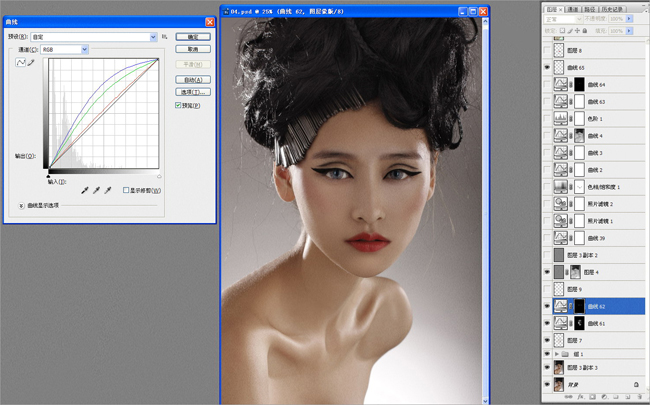Select the 图层 3 副本 2 layer

[594, 255]
